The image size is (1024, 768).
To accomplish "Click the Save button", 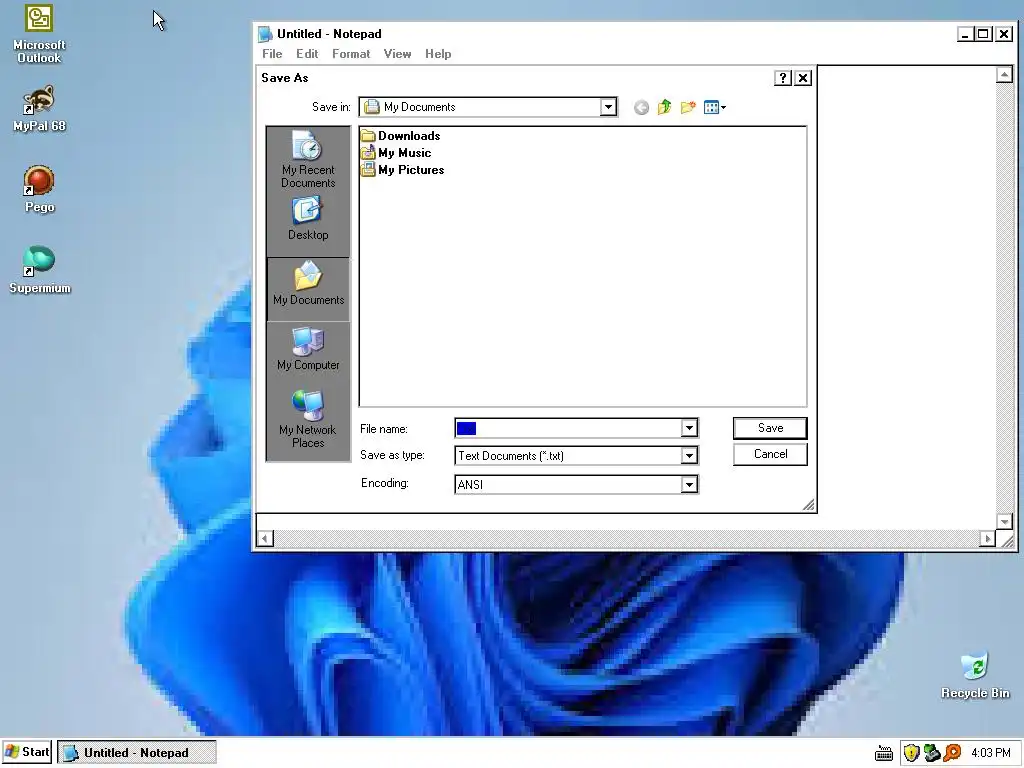I will (x=770, y=428).
